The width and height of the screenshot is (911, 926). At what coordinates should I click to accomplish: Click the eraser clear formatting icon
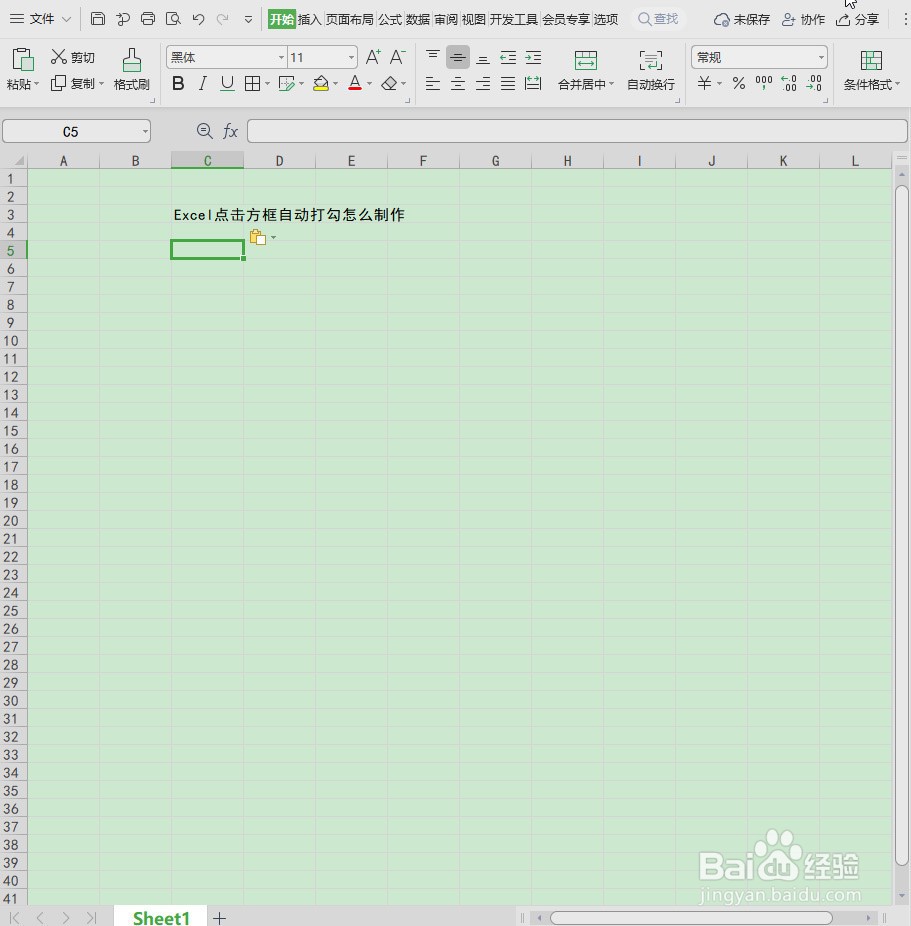tap(389, 84)
